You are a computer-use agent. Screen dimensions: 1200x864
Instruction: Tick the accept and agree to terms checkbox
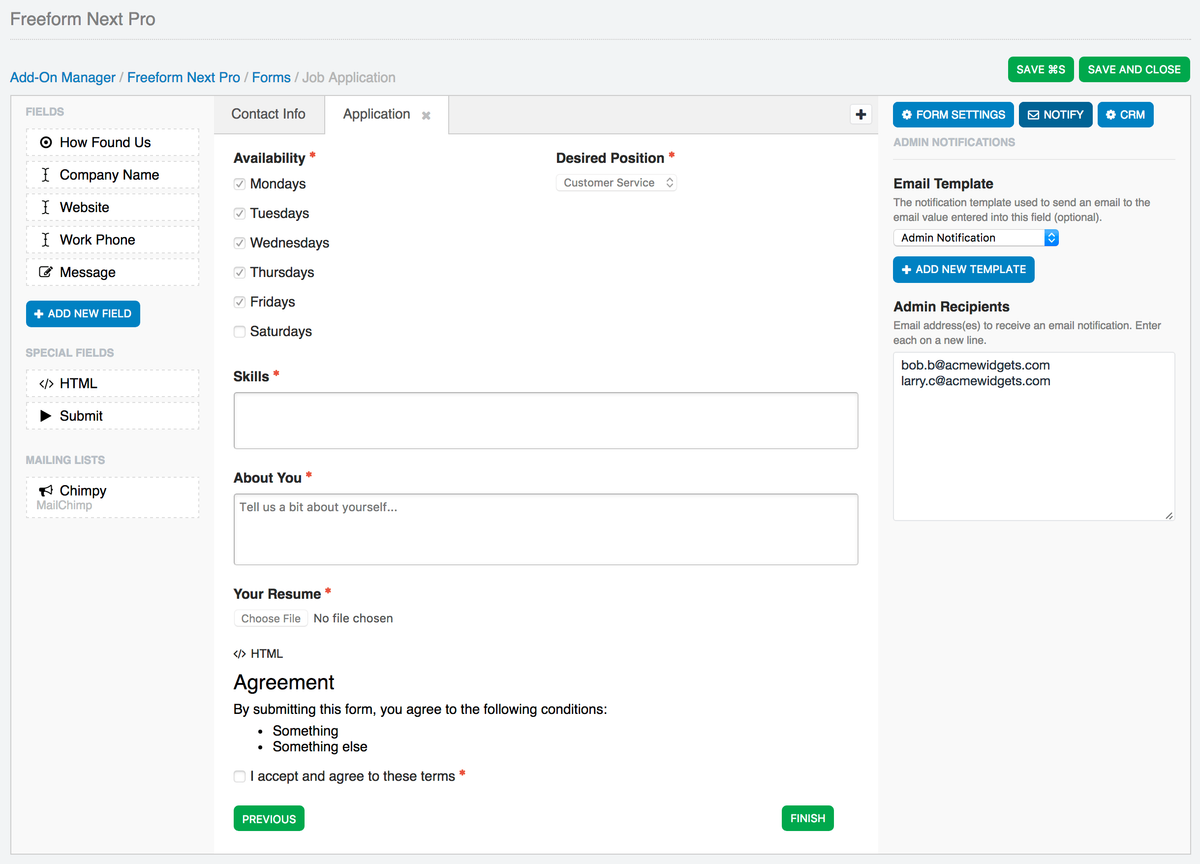pyautogui.click(x=240, y=776)
